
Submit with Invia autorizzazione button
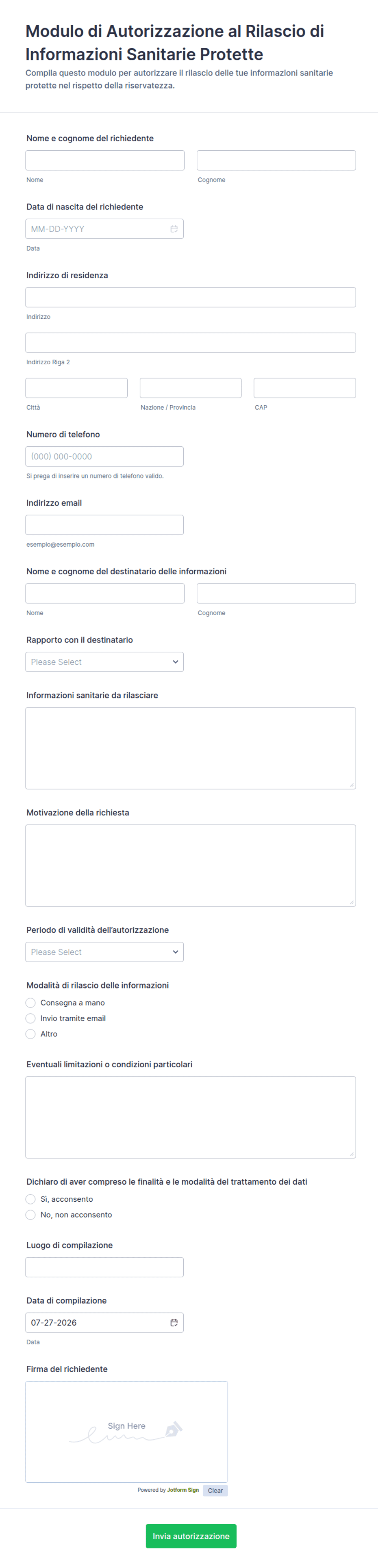coord(191,1536)
